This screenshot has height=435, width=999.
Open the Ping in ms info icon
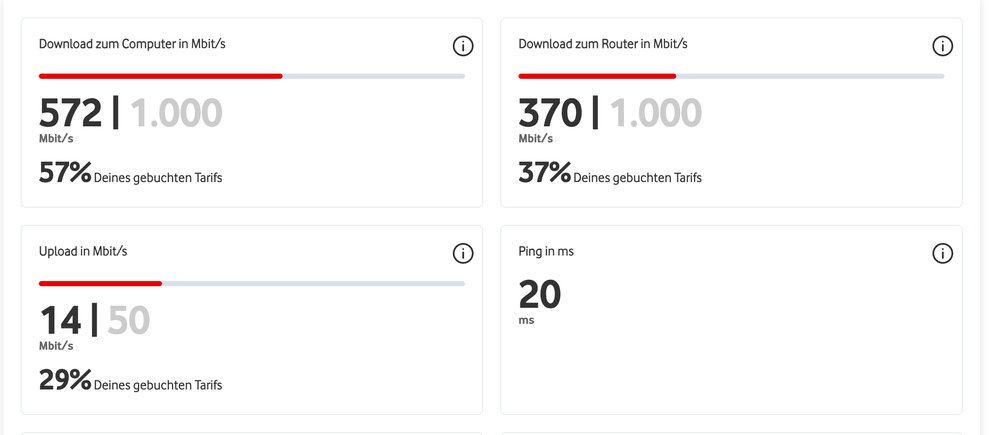(x=942, y=253)
